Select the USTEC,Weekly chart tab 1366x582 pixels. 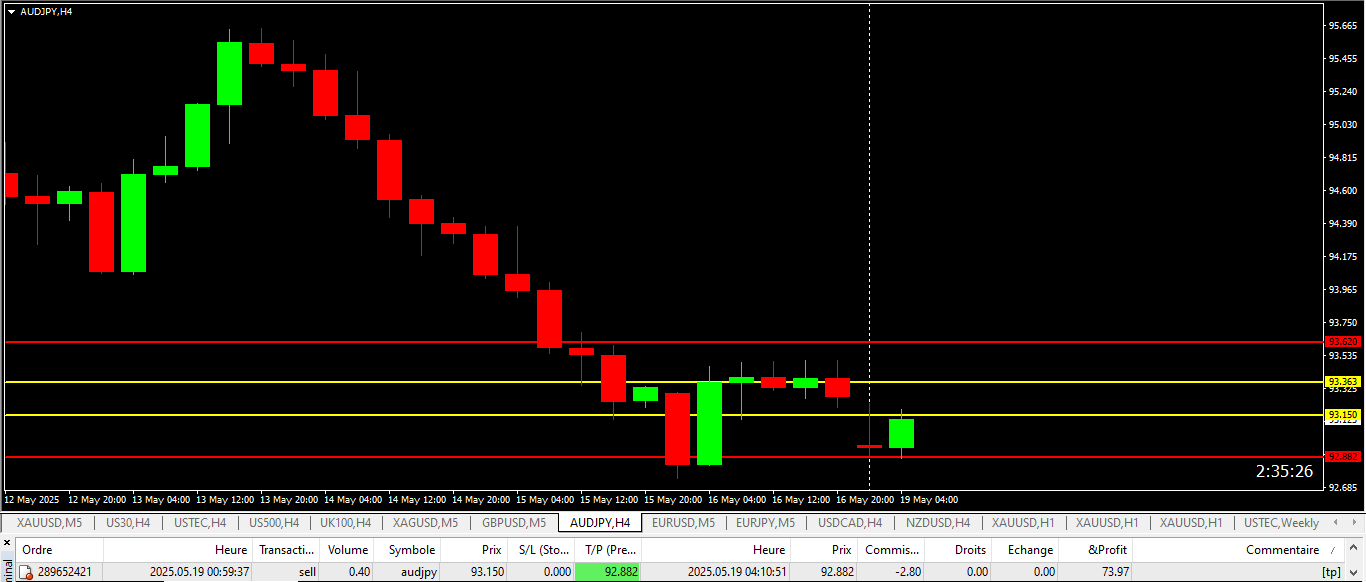click(1281, 523)
